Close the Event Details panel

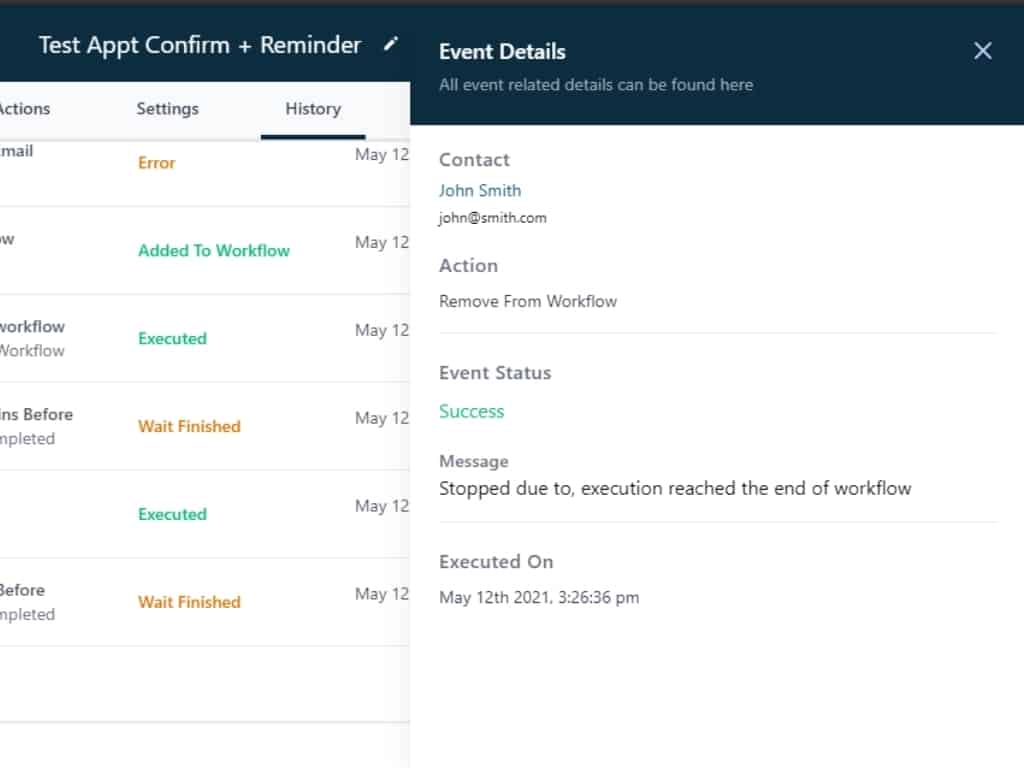coord(983,51)
